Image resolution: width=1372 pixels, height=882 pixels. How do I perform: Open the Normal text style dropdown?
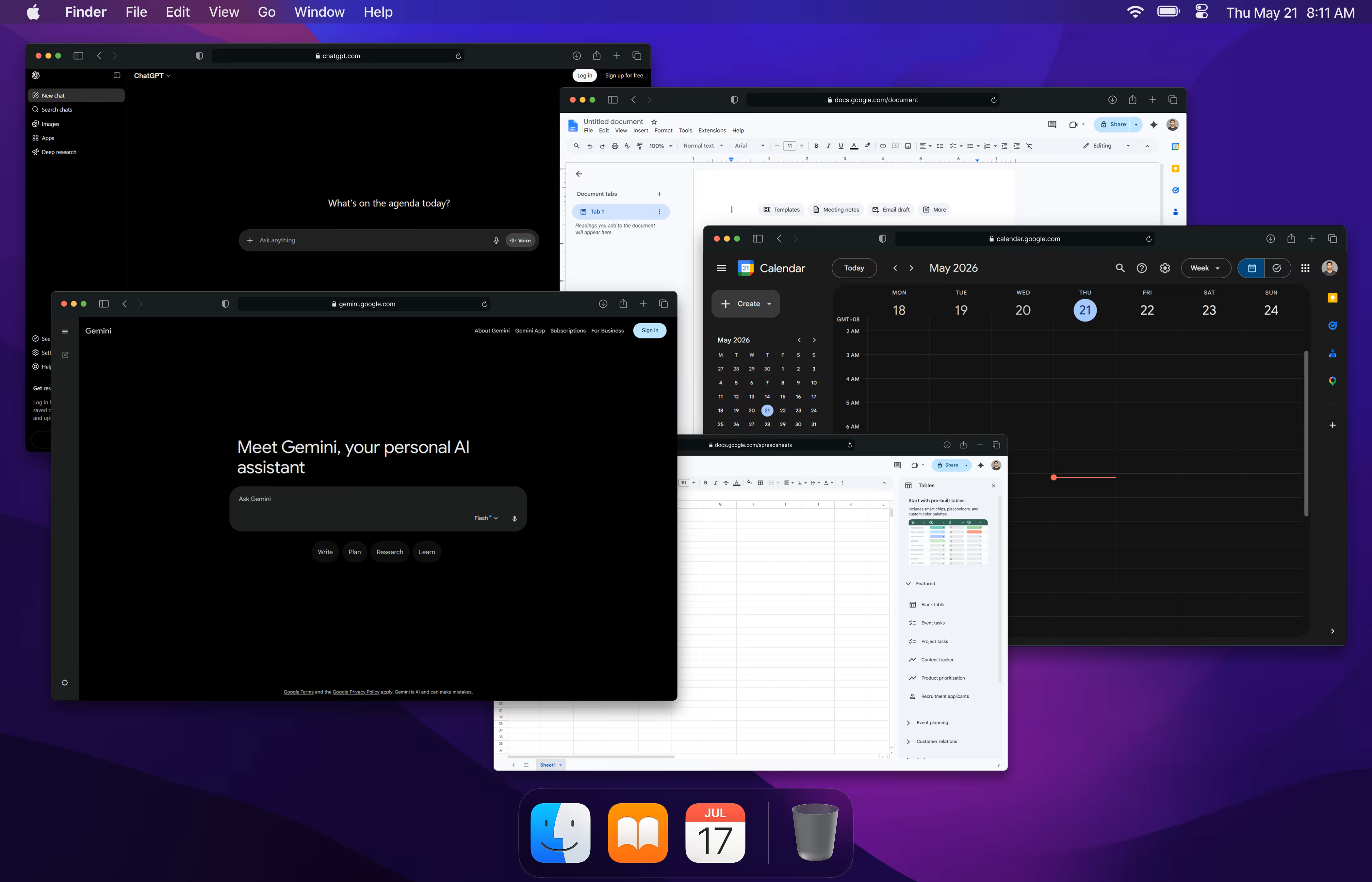click(703, 146)
